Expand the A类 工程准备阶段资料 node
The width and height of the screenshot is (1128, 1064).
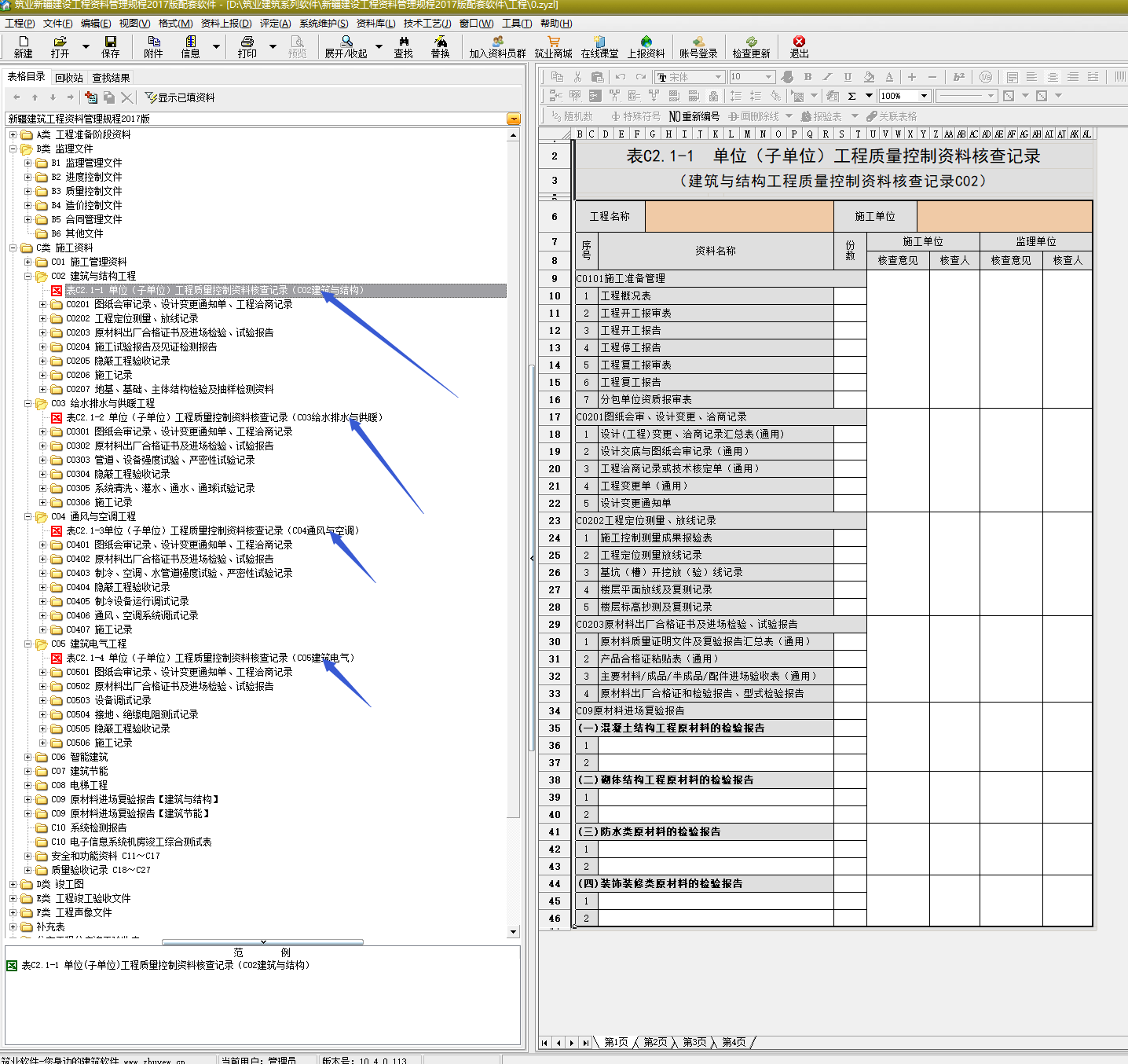[13, 134]
